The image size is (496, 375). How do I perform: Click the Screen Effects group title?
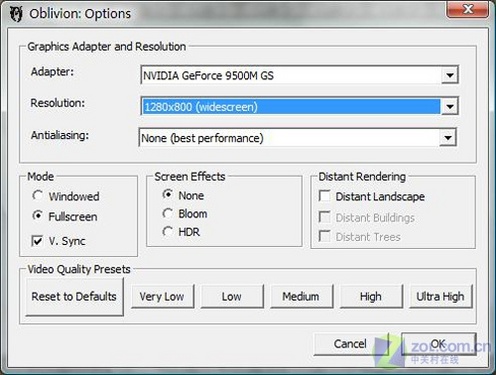tap(190, 176)
